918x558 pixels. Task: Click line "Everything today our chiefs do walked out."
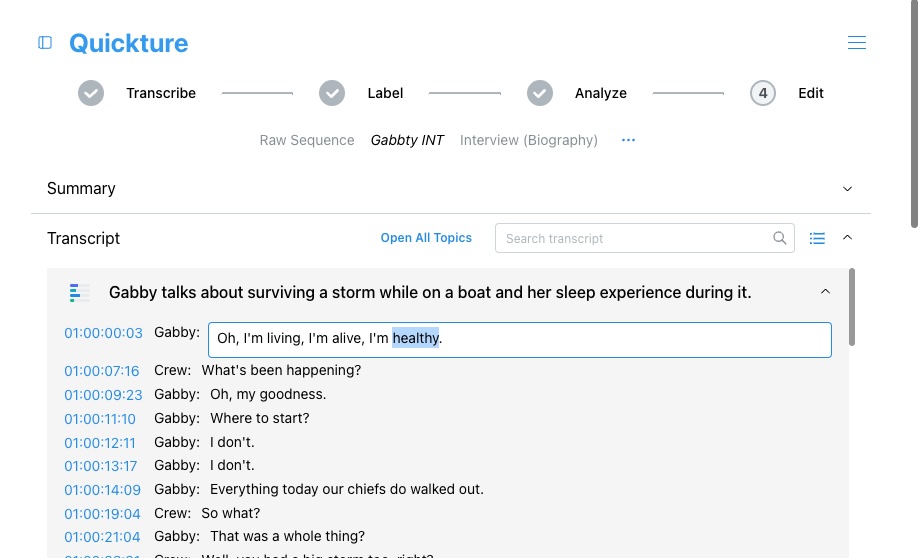click(x=347, y=489)
